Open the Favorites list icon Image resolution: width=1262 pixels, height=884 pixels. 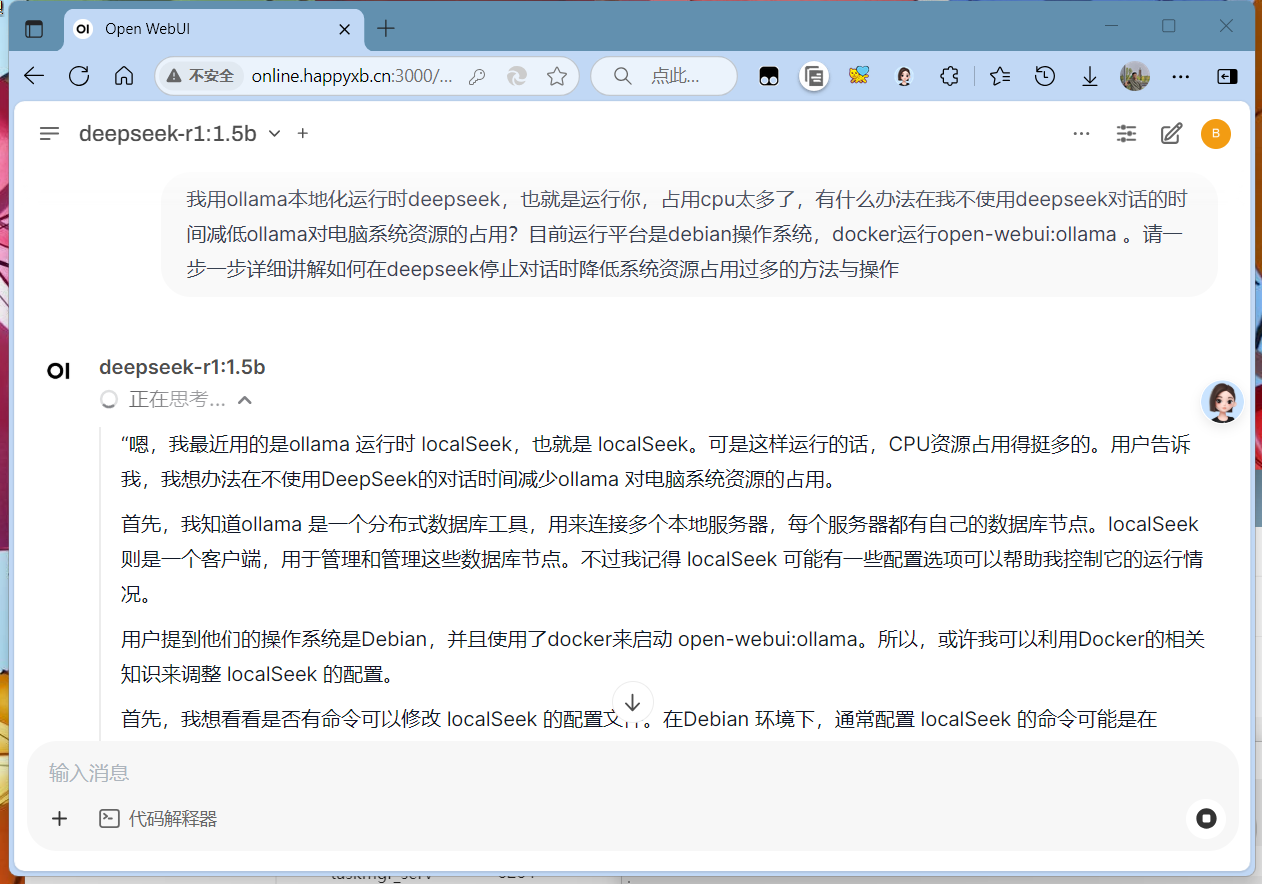(999, 76)
